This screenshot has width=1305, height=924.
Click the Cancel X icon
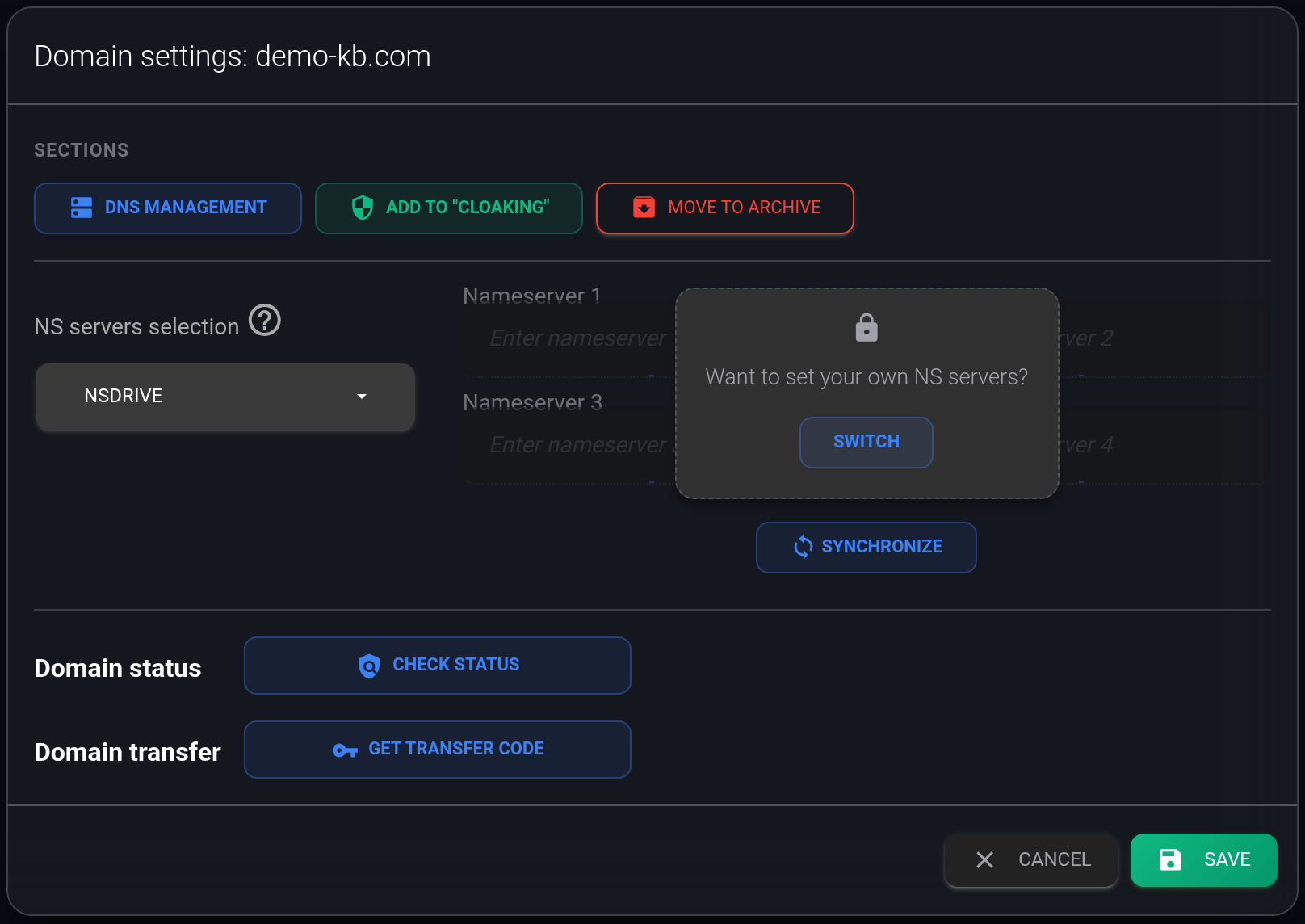(984, 859)
